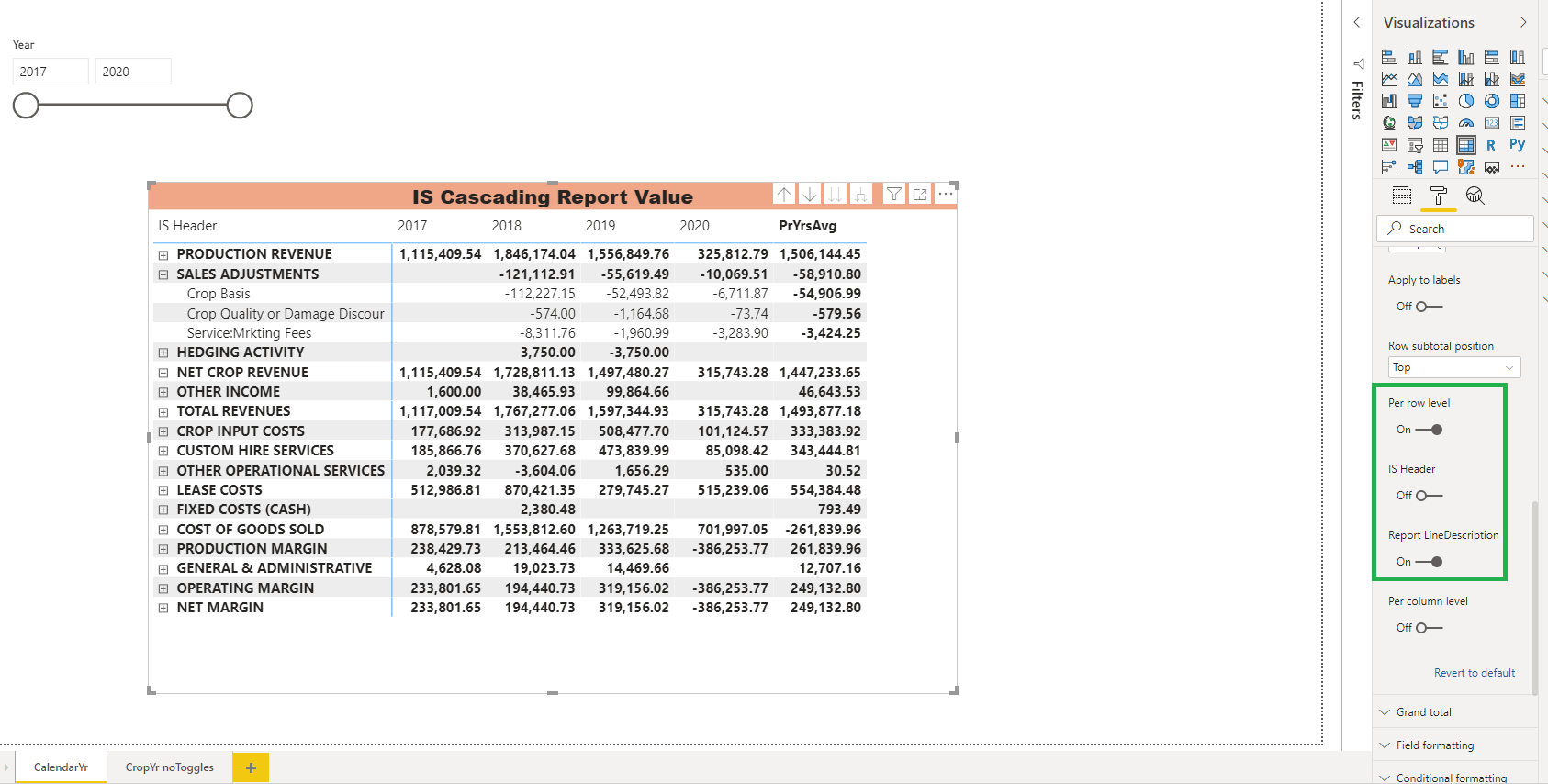Select the Matrix visualization icon
This screenshot has width=1548, height=784.
pyautogui.click(x=1466, y=145)
